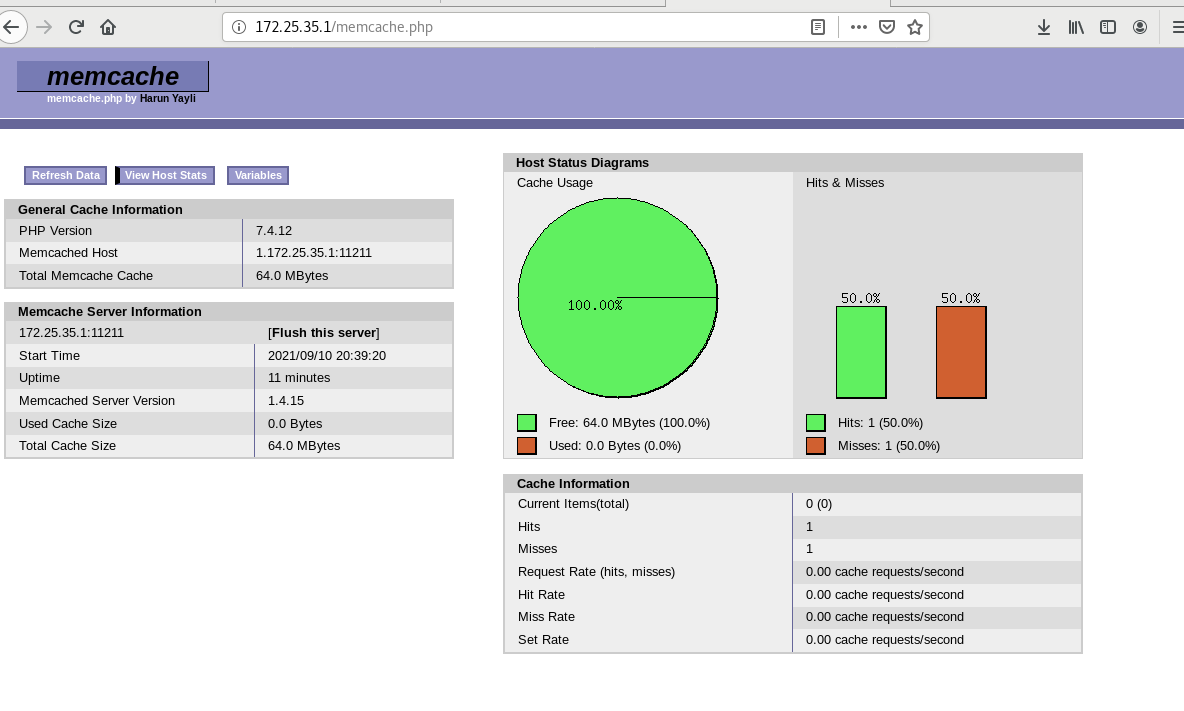The image size is (1184, 711).
Task: Click Total Memcache Cache value 64.0 MBytes
Action: 292,275
